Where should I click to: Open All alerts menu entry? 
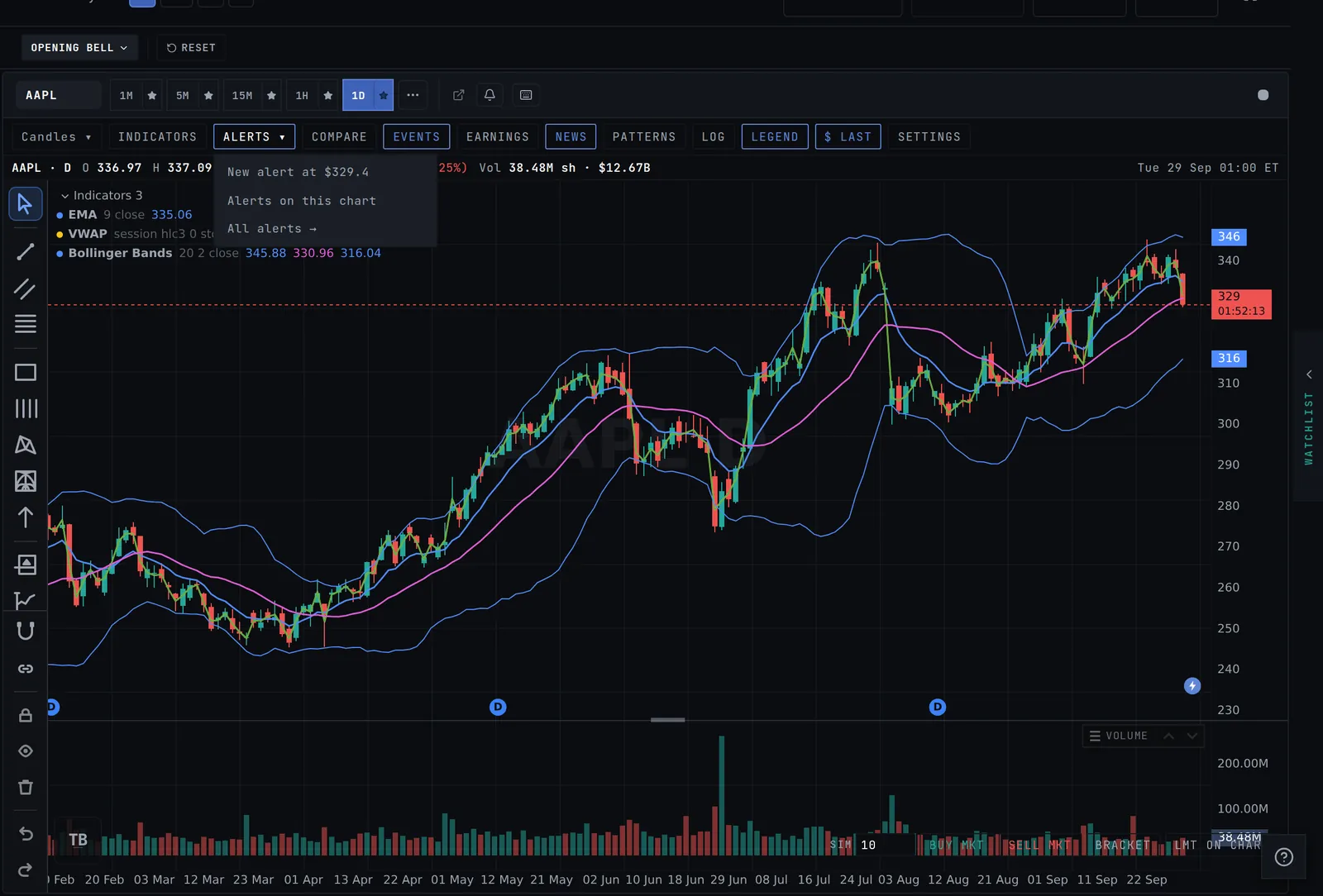(x=325, y=228)
